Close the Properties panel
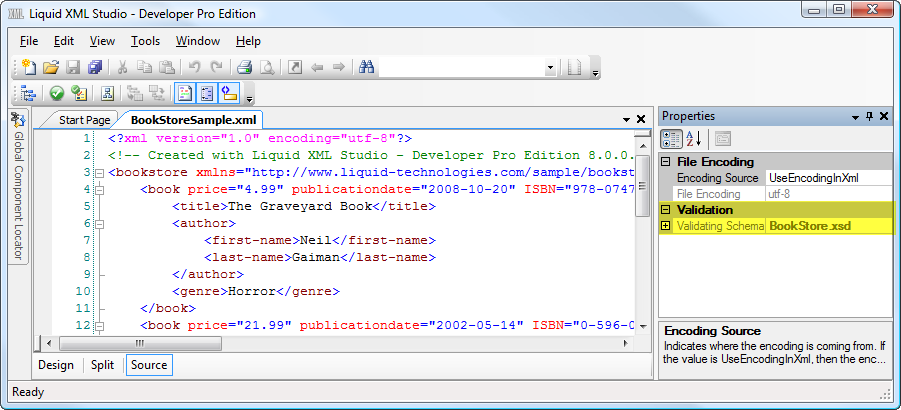901x410 pixels. pyautogui.click(x=884, y=116)
